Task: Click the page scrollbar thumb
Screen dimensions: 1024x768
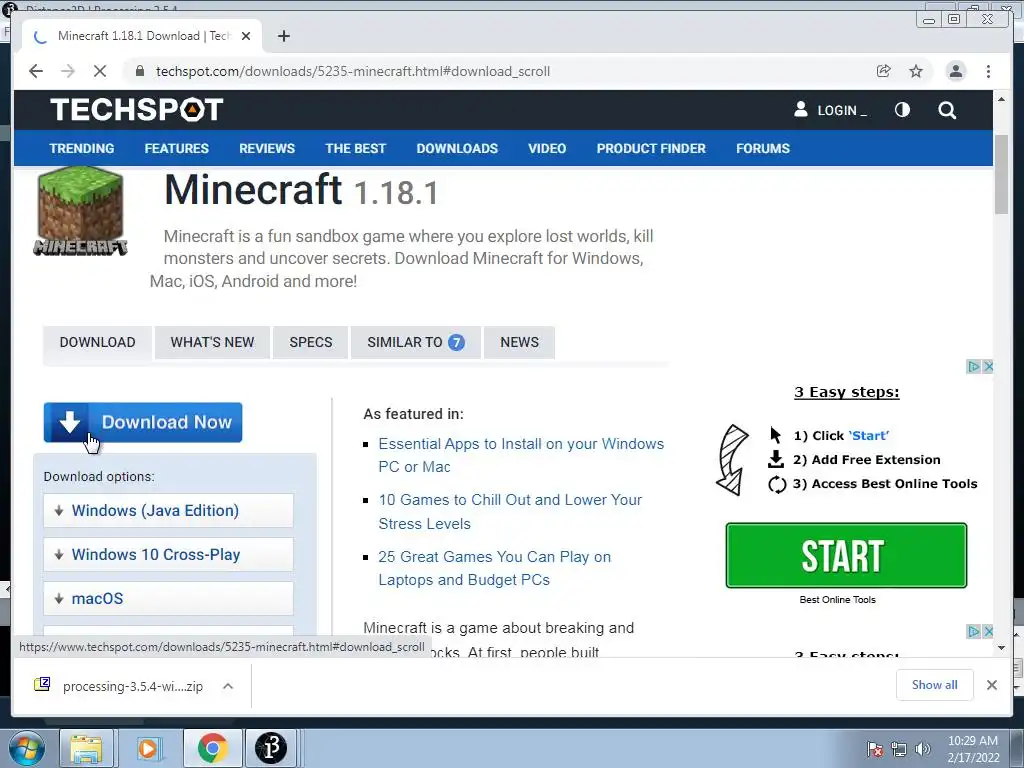Action: 1002,172
